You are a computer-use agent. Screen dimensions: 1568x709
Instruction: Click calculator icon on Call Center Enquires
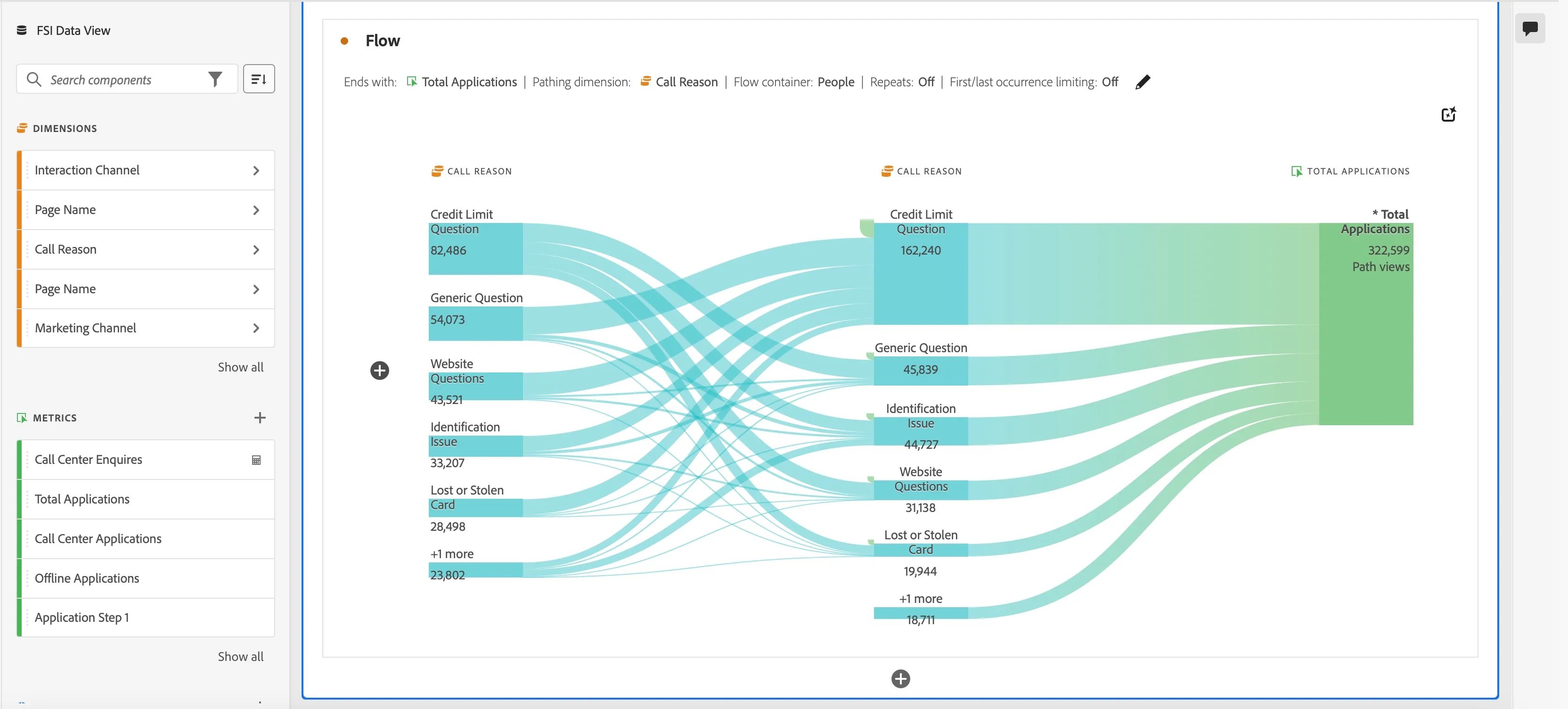click(256, 460)
